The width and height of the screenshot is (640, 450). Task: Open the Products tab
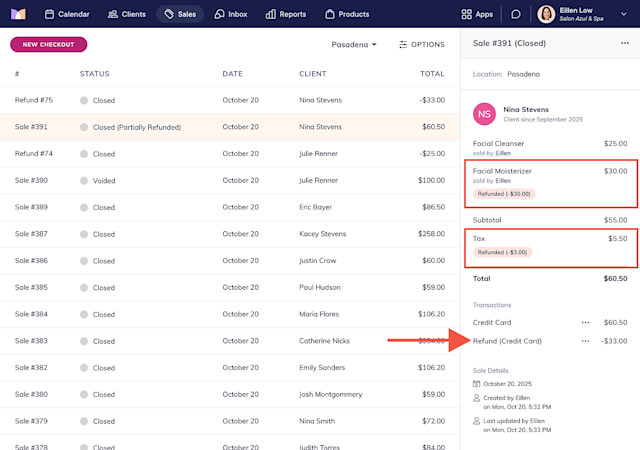click(347, 14)
